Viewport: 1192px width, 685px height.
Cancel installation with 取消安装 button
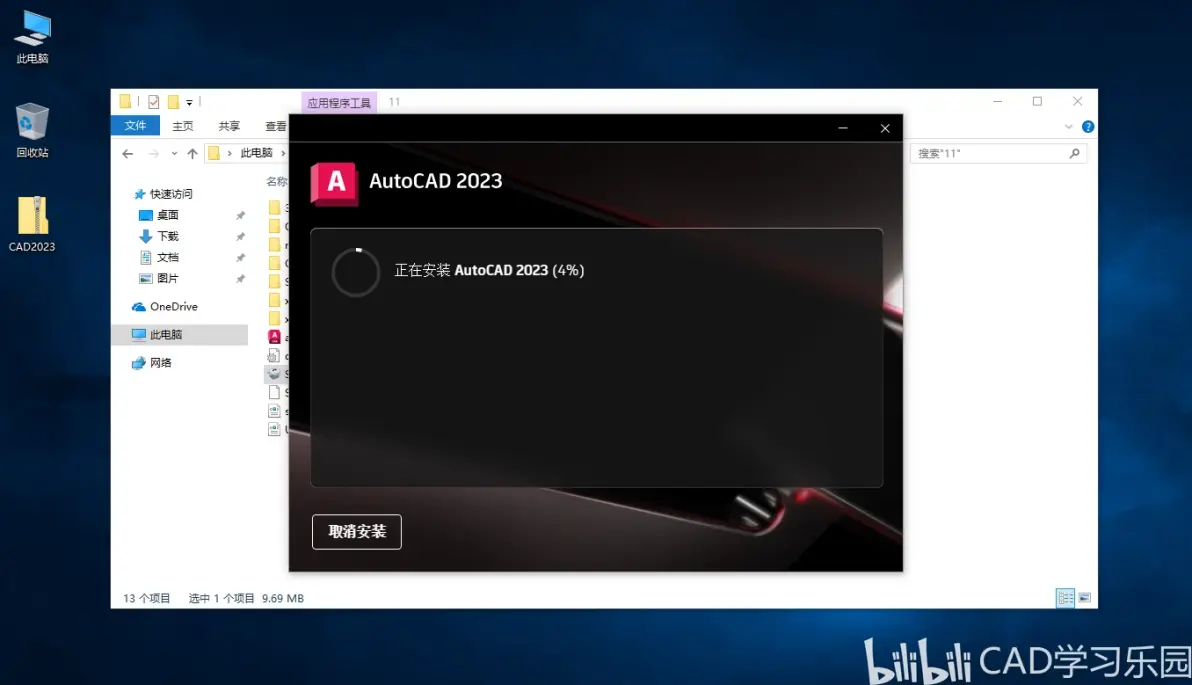pyautogui.click(x=357, y=531)
